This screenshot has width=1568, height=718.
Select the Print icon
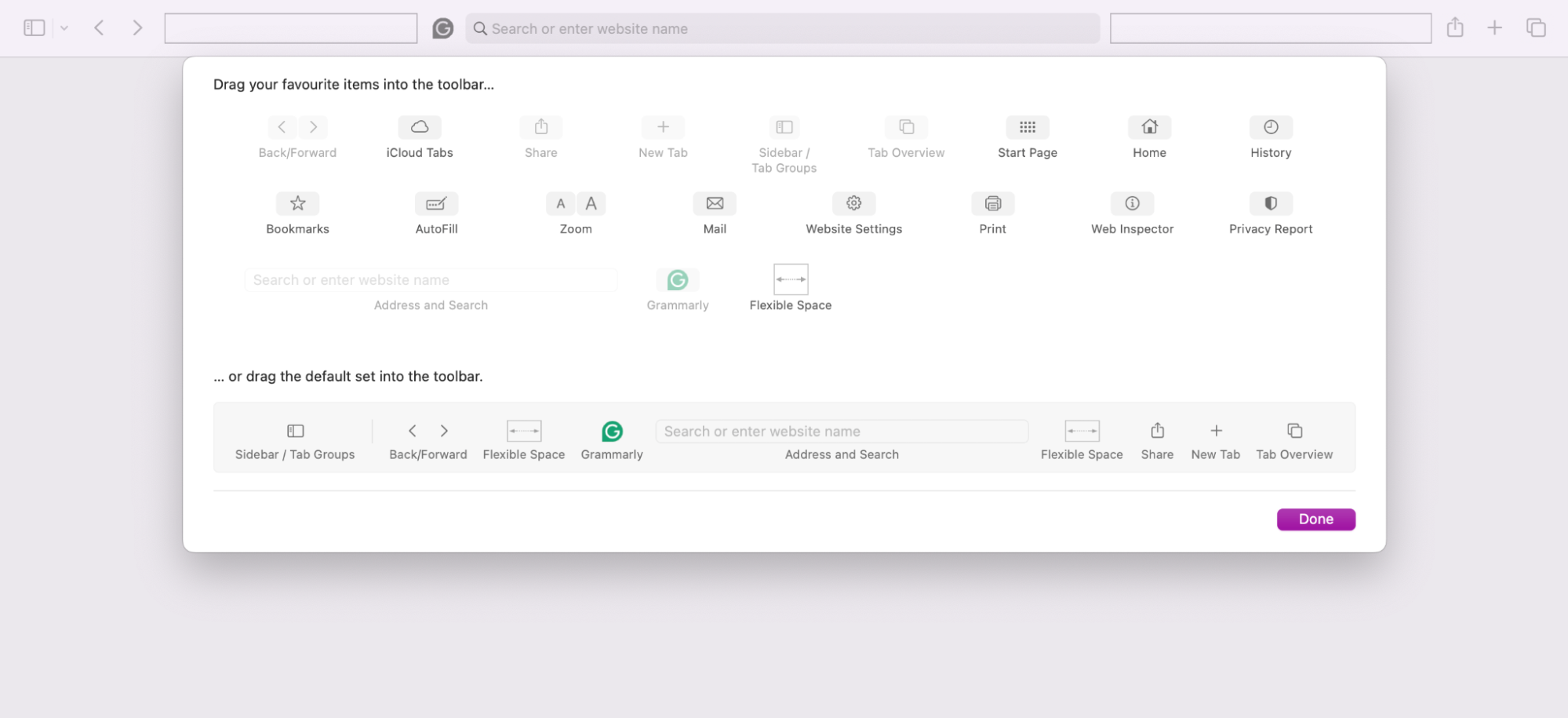pyautogui.click(x=992, y=202)
